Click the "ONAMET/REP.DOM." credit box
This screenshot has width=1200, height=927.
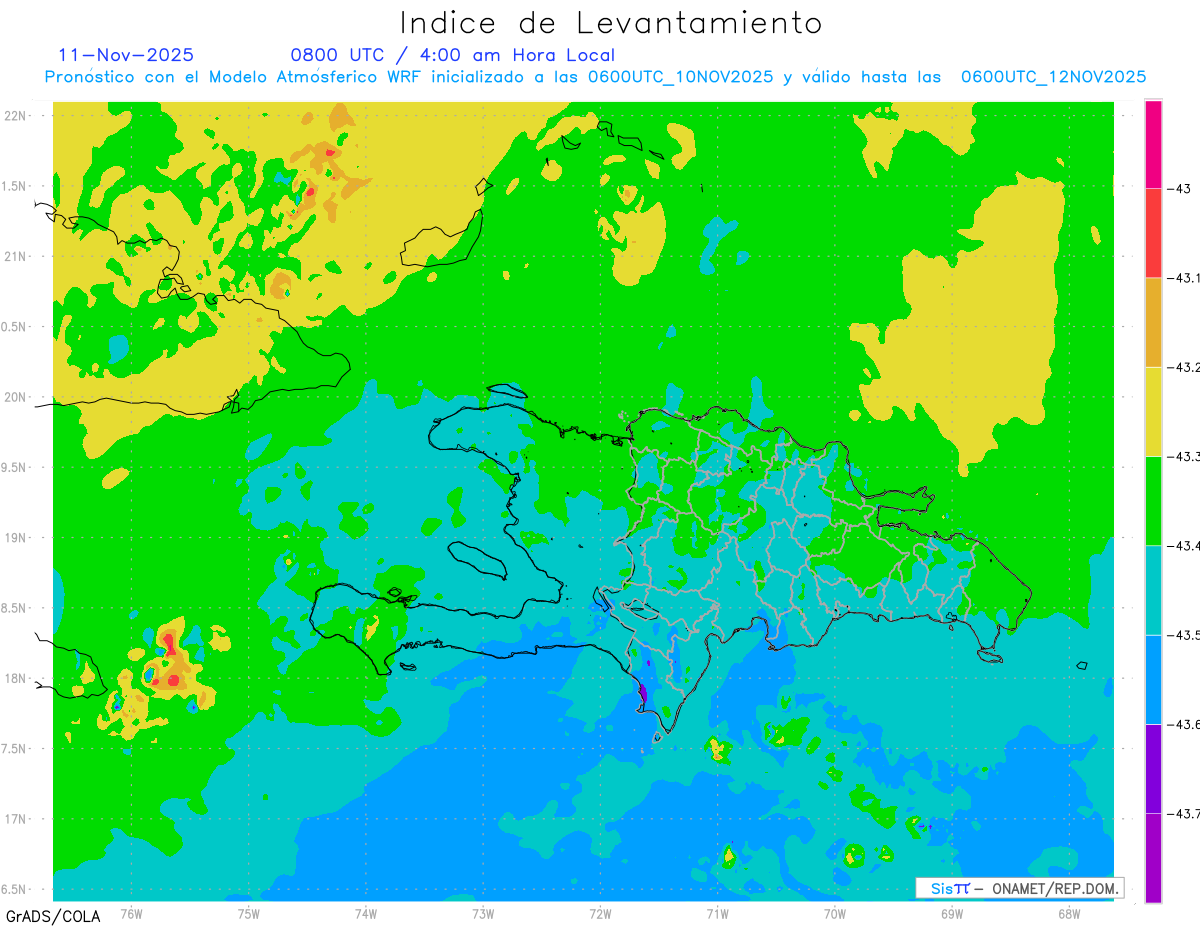point(1019,888)
